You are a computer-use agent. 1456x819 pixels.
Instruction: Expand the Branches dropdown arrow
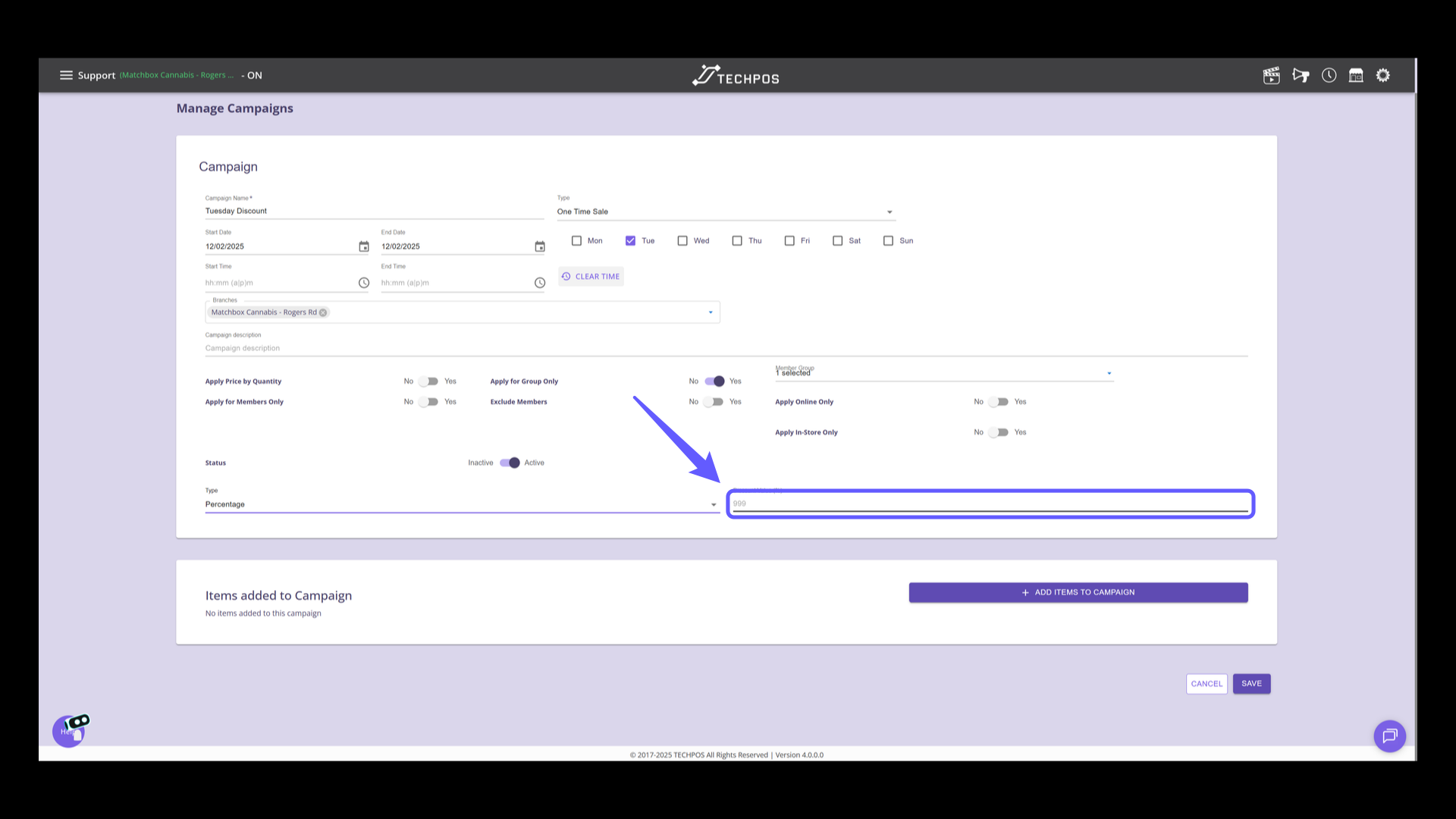point(711,312)
